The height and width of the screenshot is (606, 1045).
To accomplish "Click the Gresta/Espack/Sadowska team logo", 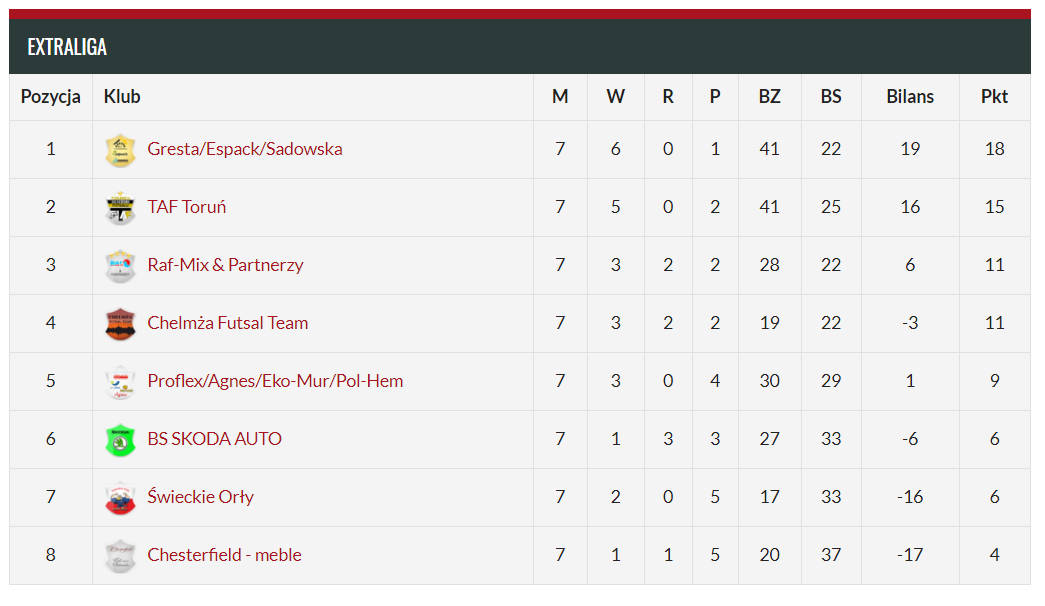I will point(121,150).
